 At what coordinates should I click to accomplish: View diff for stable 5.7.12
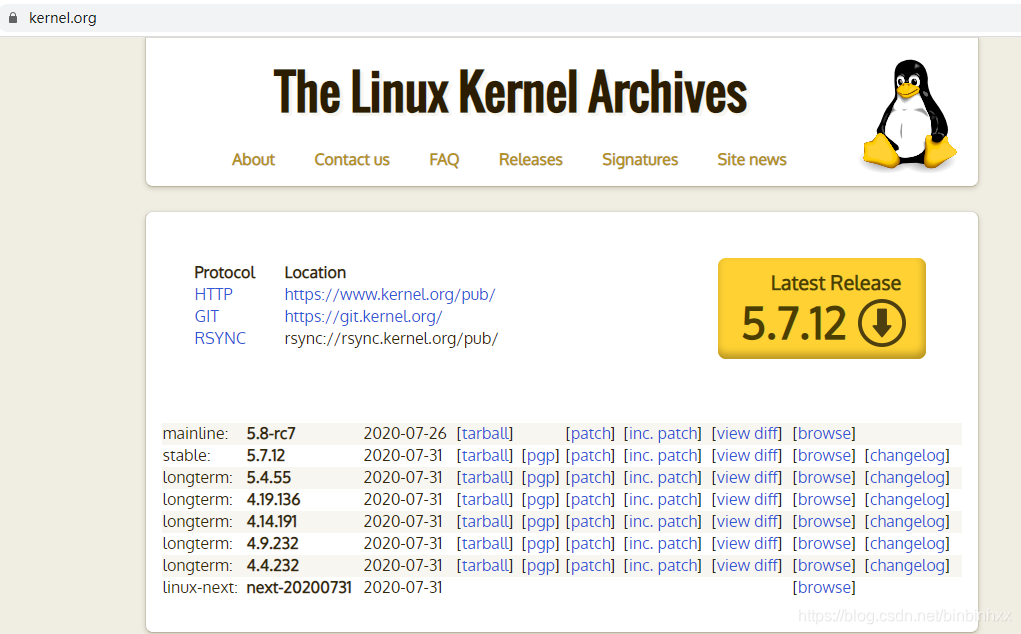coord(747,456)
